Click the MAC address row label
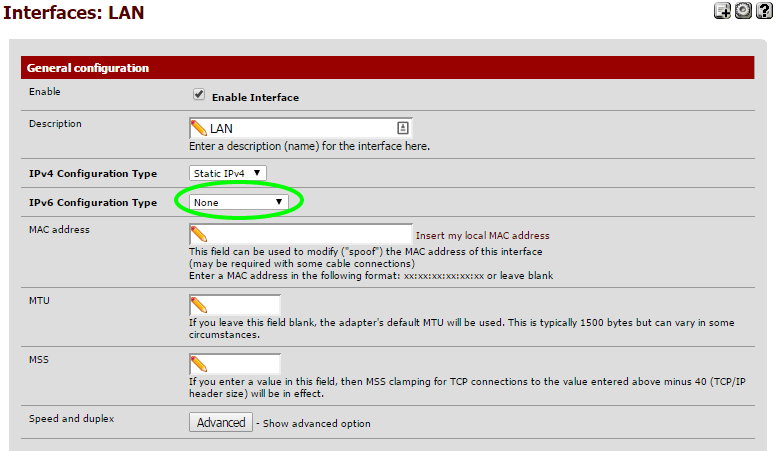This screenshot has width=779, height=451. [59, 229]
